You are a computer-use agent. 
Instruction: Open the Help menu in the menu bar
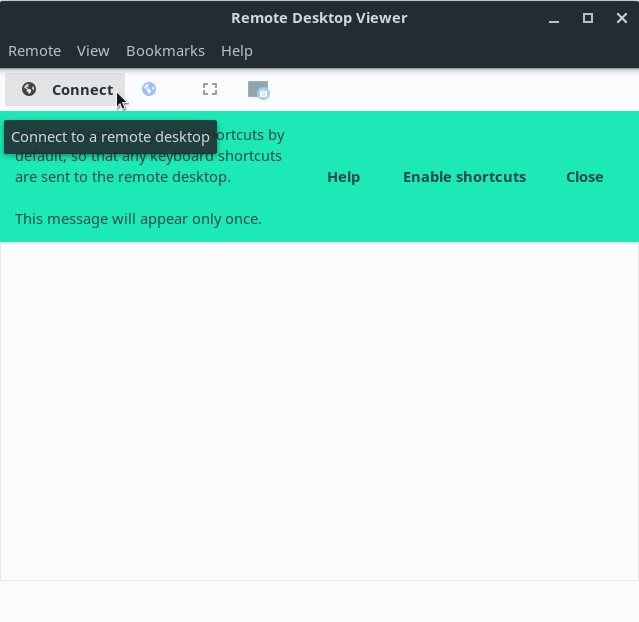click(237, 51)
